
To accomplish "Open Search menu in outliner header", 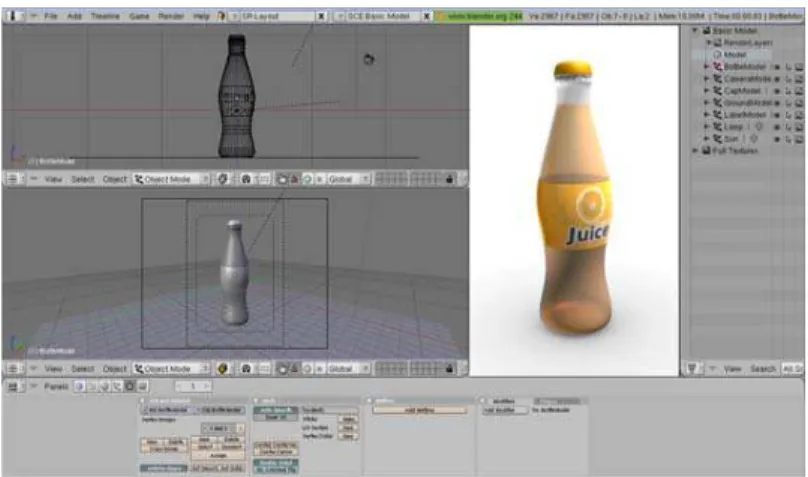I will click(763, 369).
